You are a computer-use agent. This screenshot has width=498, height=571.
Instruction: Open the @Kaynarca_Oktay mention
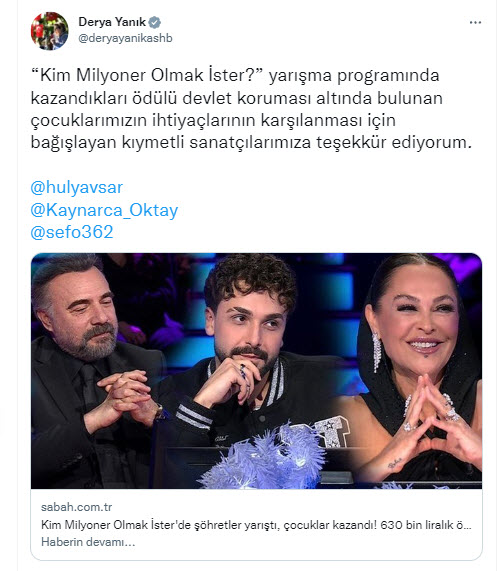(104, 210)
